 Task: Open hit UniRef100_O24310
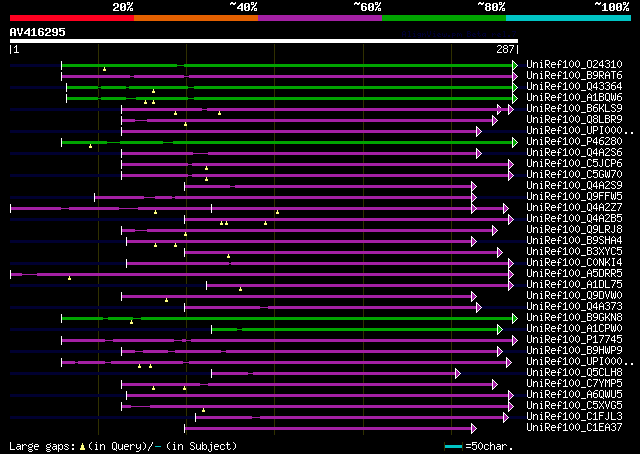[x=574, y=65]
